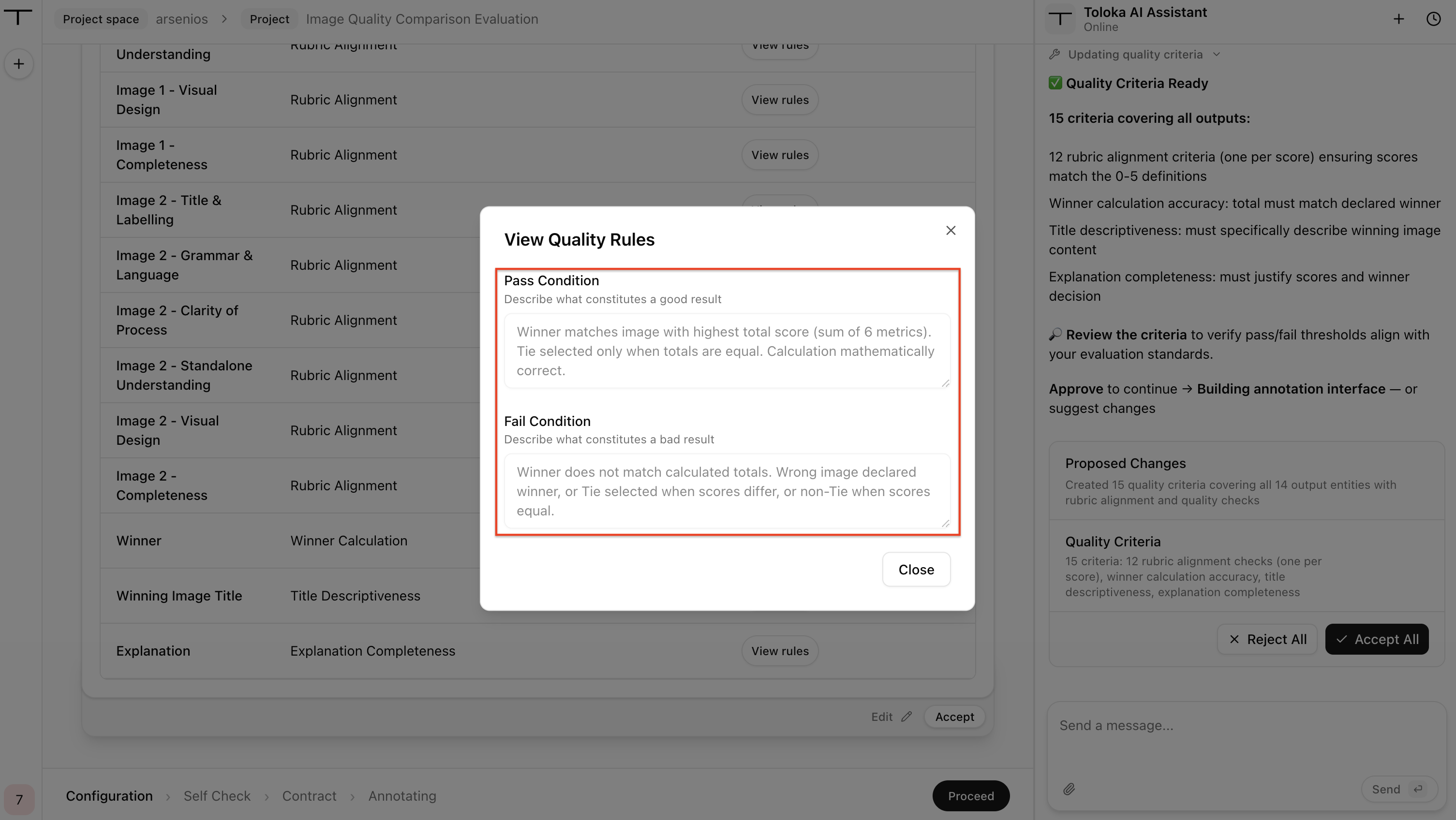The width and height of the screenshot is (1456, 820).
Task: Expand the Updating quality criteria chevron
Action: coord(1217,54)
